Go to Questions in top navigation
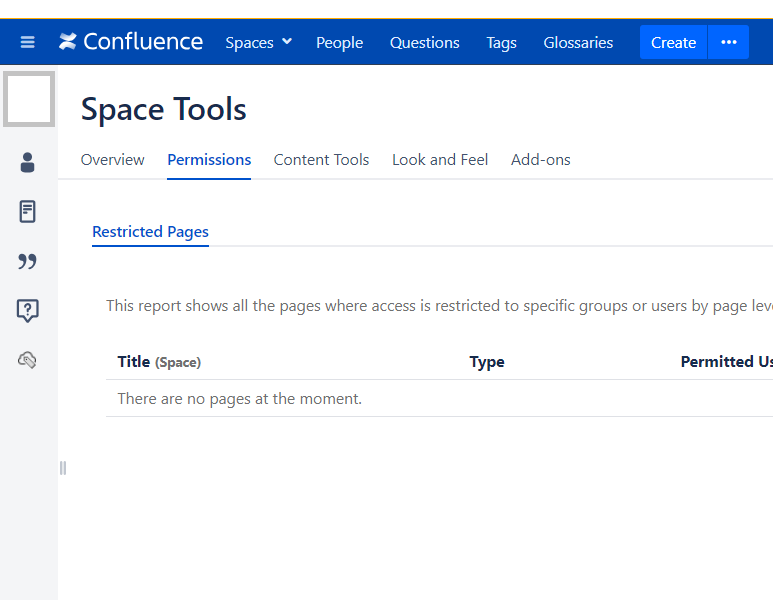The width and height of the screenshot is (773, 600). (x=424, y=42)
